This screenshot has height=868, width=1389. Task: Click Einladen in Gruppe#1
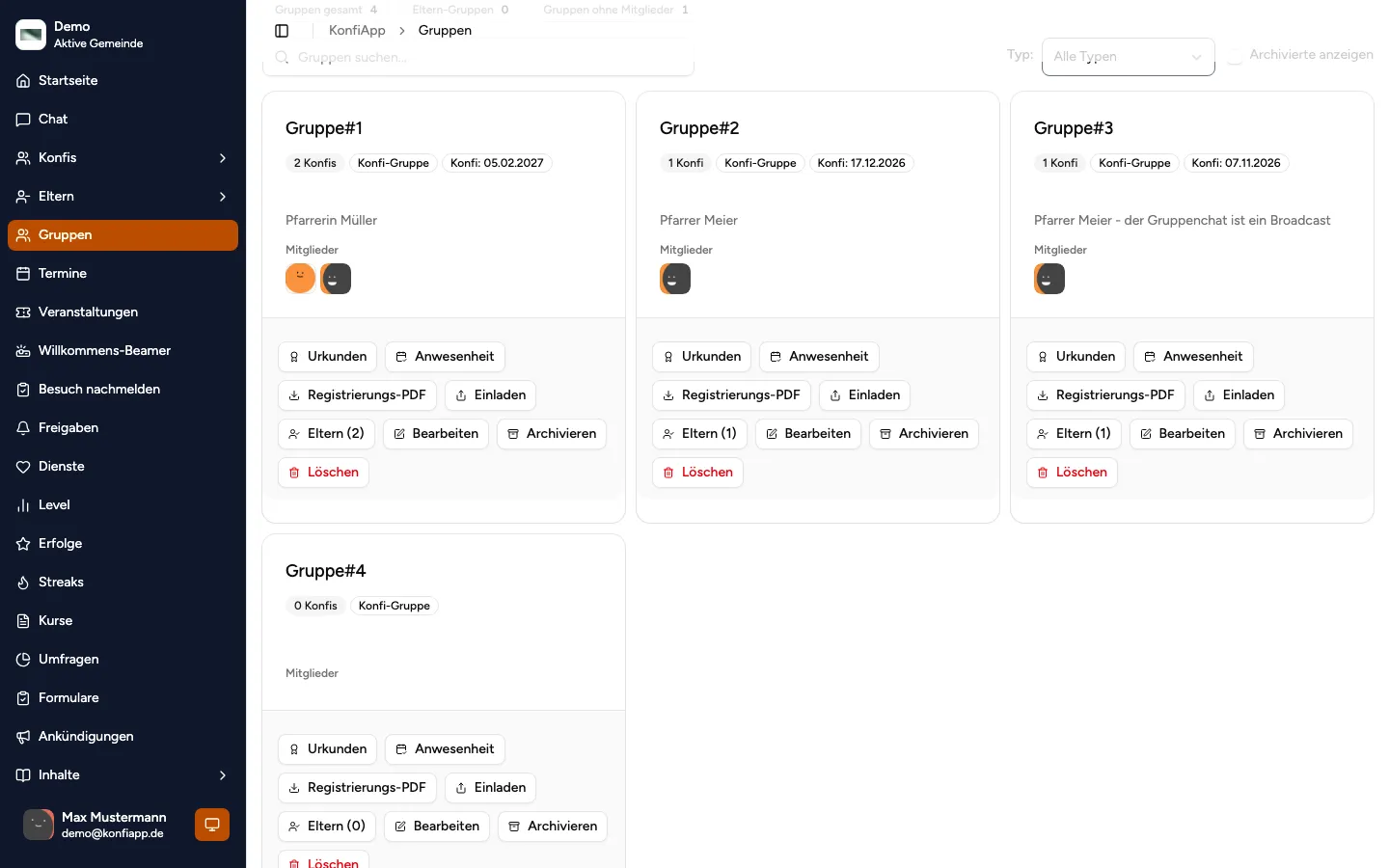[490, 395]
